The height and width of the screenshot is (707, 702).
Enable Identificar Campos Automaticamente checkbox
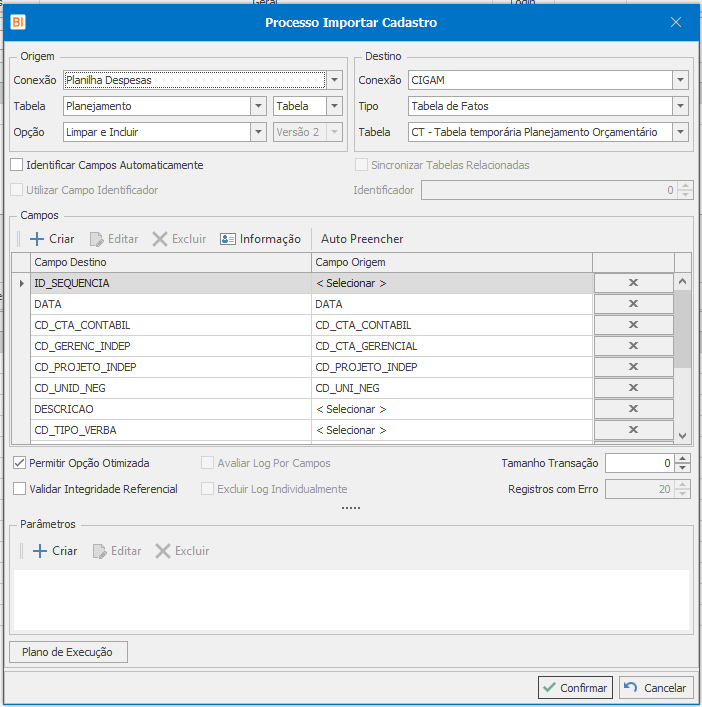[x=17, y=165]
